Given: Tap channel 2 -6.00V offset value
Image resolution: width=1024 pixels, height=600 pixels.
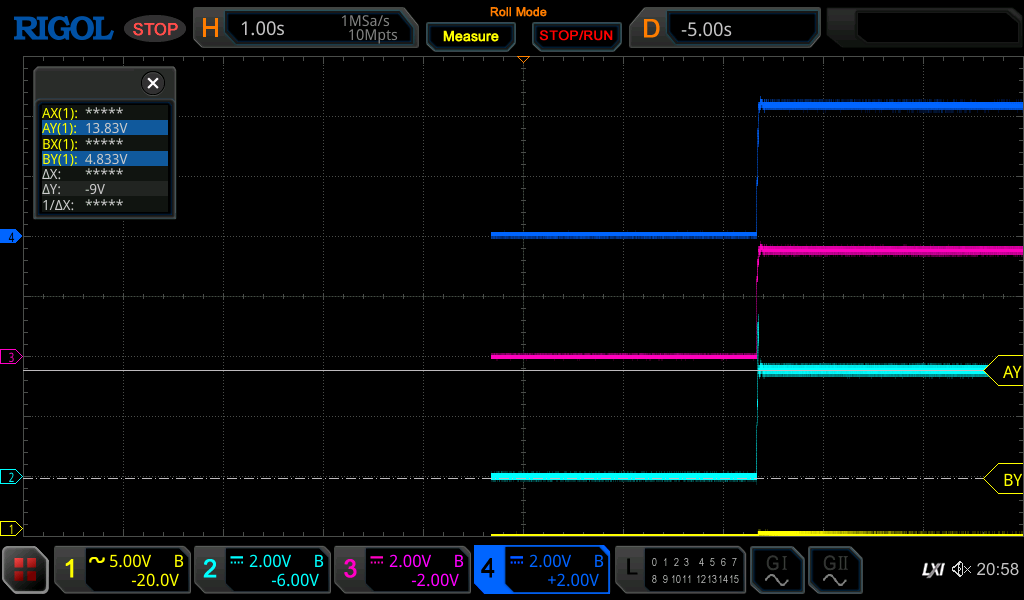Looking at the screenshot, I should [x=295, y=580].
